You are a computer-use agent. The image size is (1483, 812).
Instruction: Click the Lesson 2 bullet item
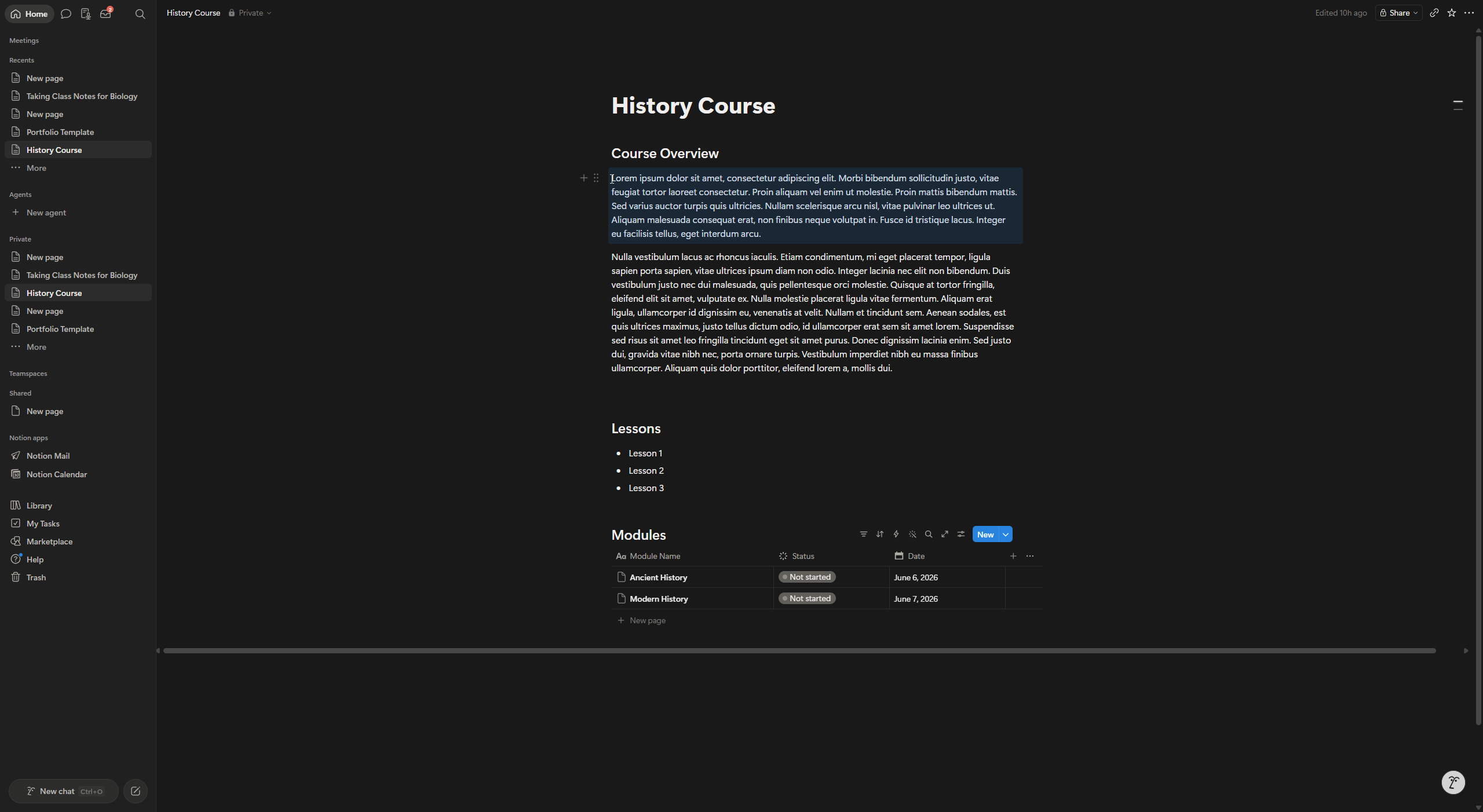[x=646, y=471]
